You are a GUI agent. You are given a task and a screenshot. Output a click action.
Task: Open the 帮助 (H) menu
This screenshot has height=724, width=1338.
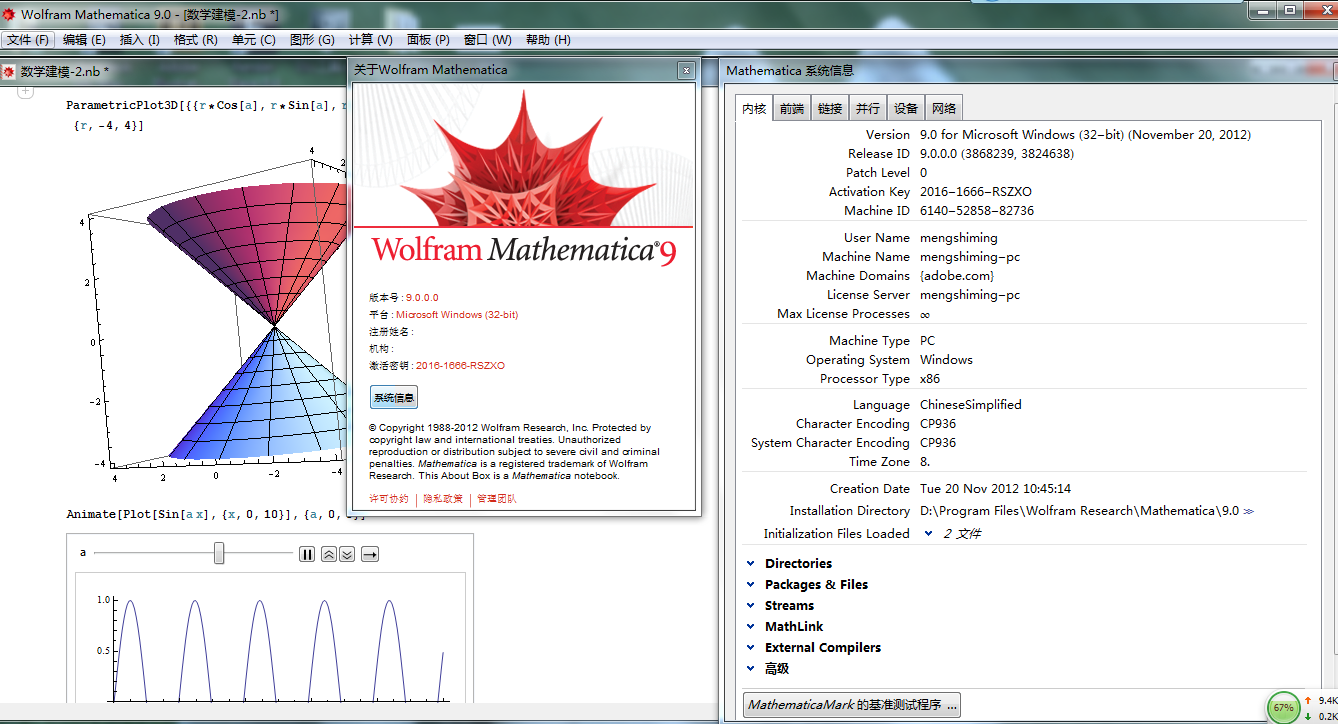548,40
